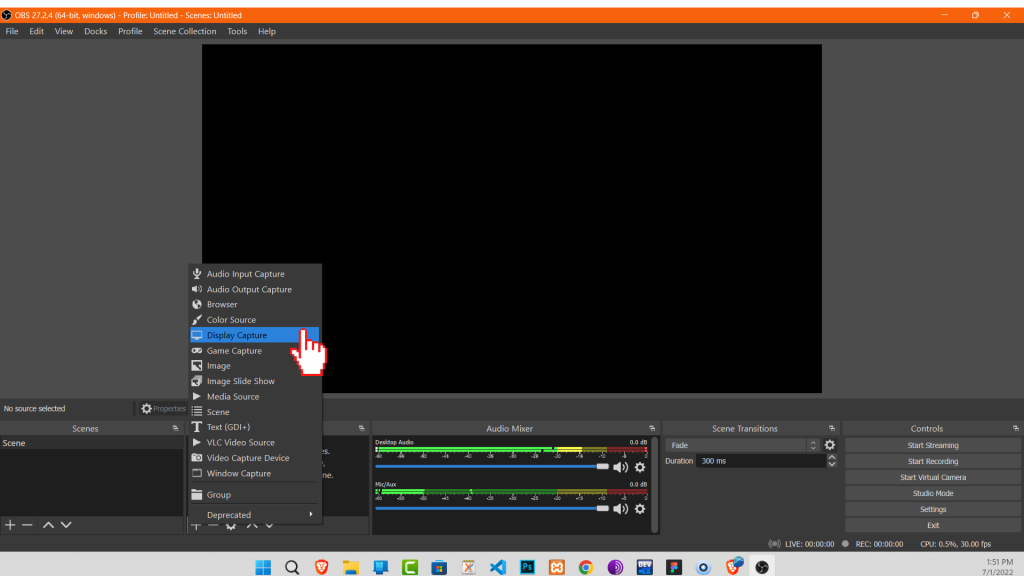Image resolution: width=1024 pixels, height=576 pixels.
Task: Expand the Deprecated submenu
Action: (255, 515)
